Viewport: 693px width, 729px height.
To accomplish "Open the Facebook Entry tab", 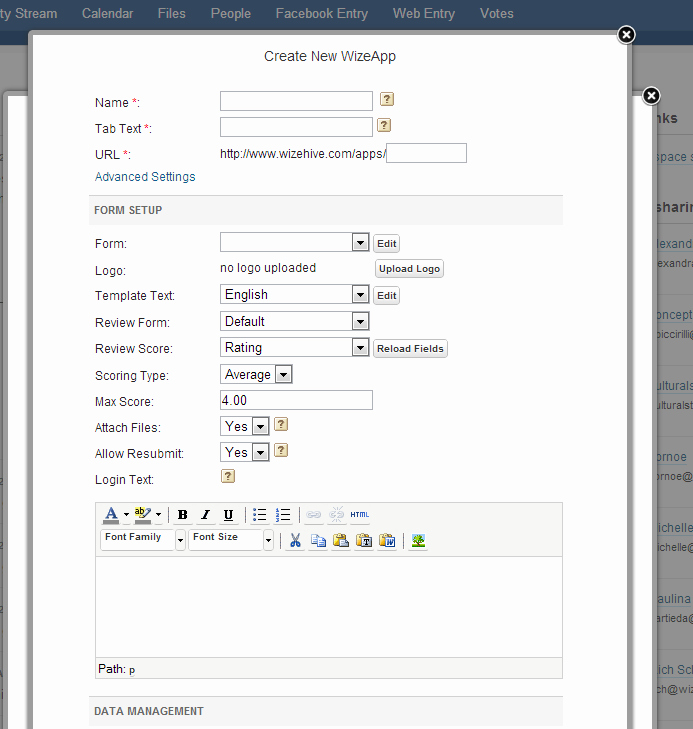I will [x=322, y=13].
